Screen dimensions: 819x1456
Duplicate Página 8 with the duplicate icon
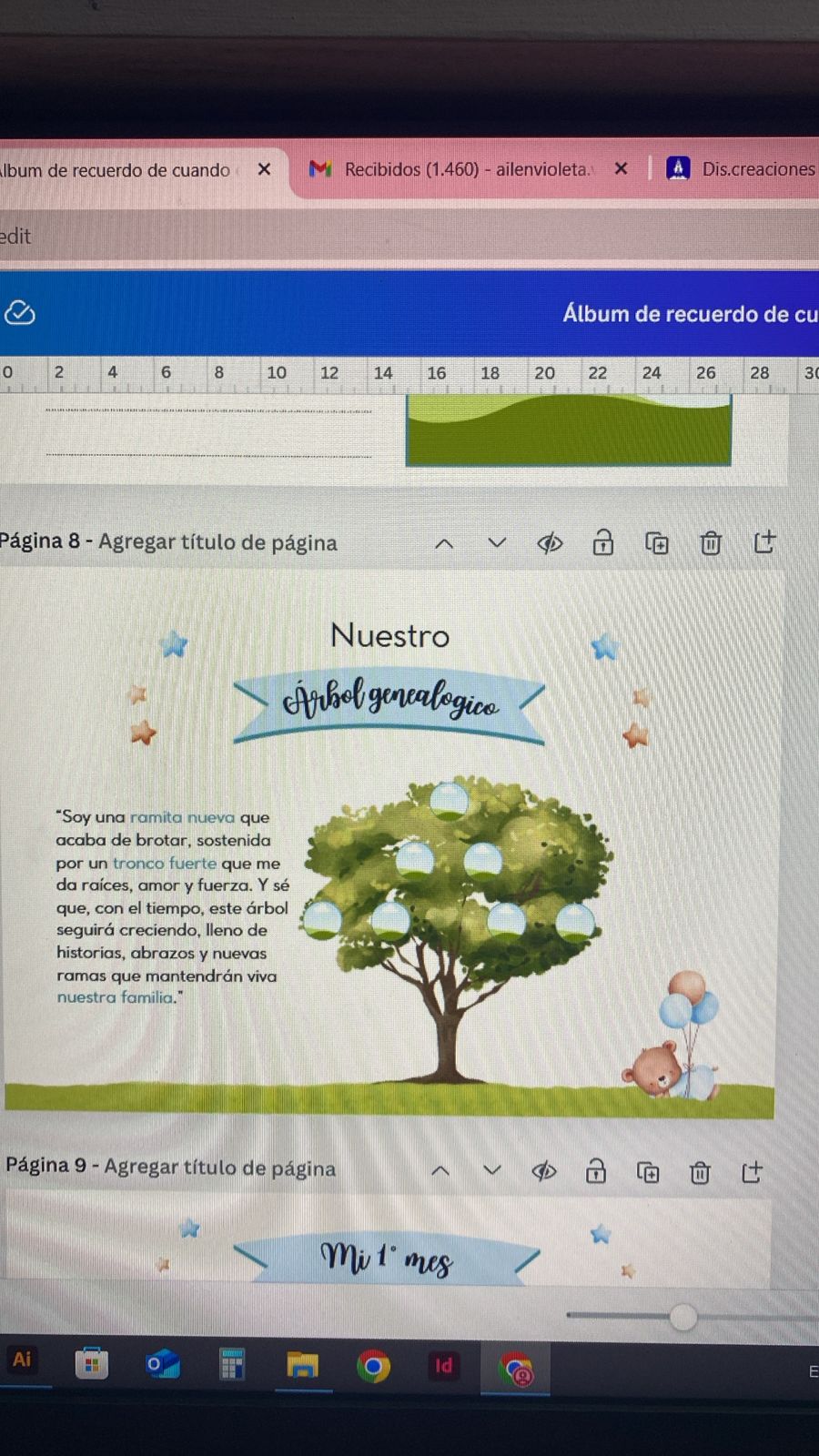[657, 543]
